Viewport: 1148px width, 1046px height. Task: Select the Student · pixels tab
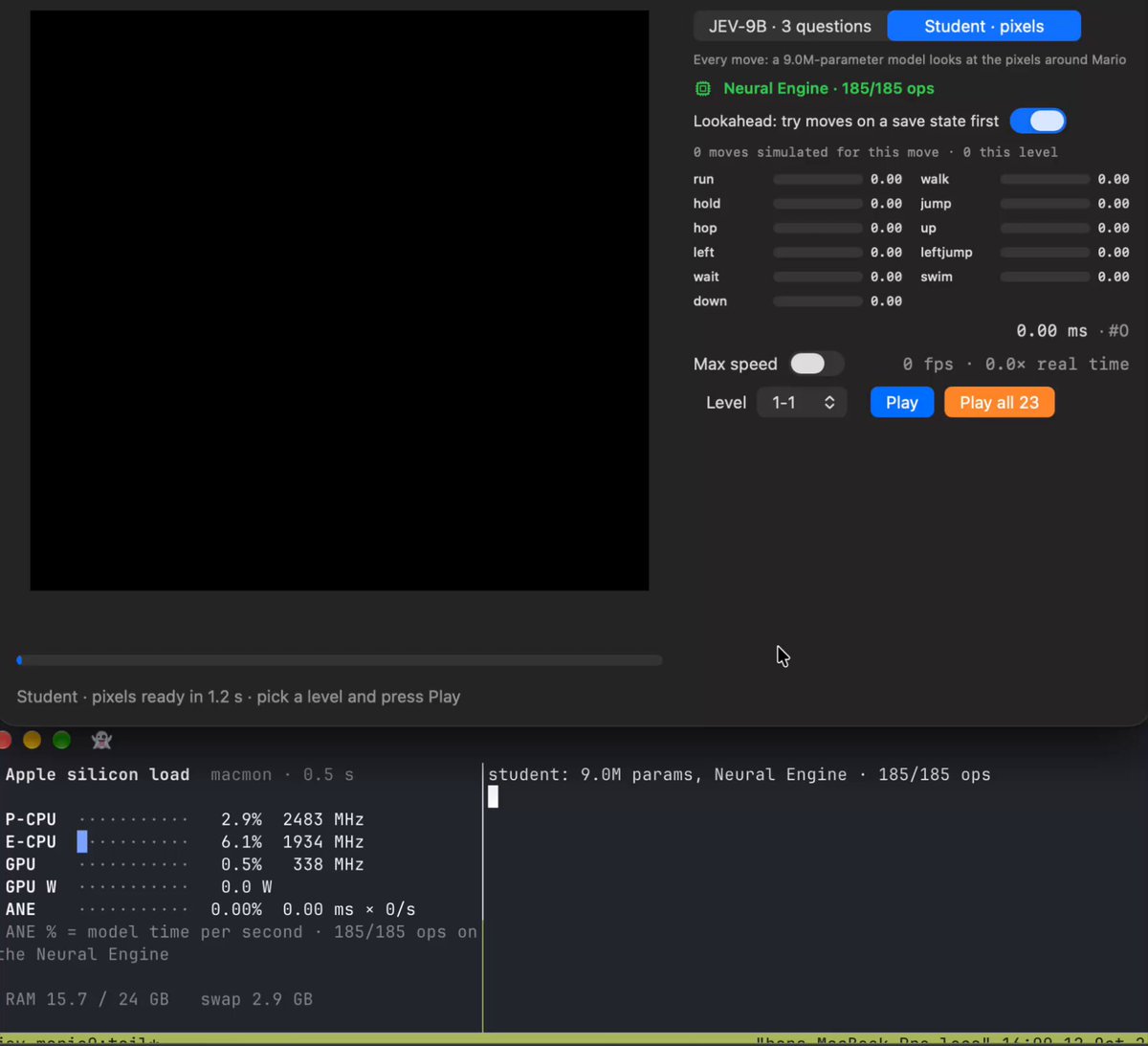(x=984, y=27)
